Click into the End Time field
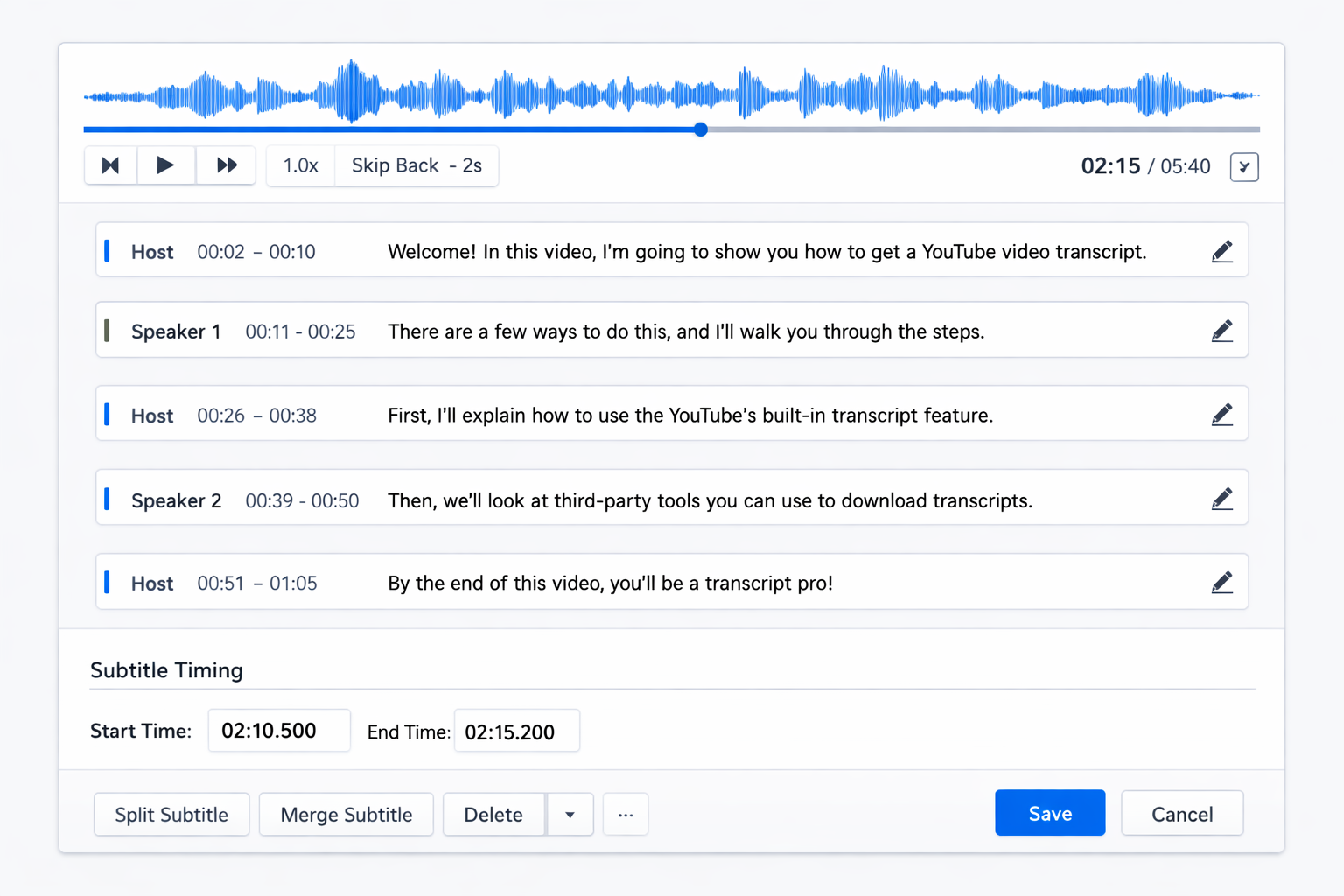 (516, 731)
